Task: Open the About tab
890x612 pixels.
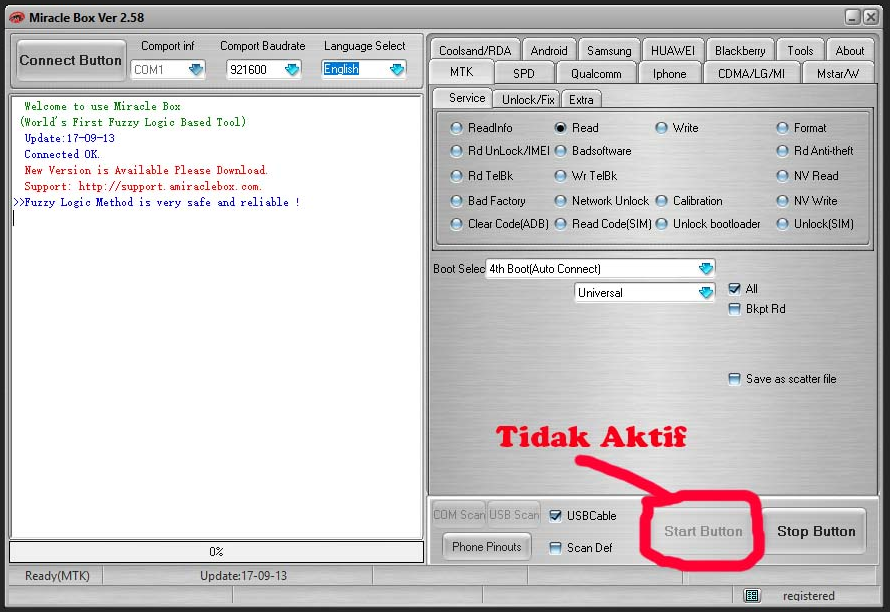Action: (x=850, y=51)
